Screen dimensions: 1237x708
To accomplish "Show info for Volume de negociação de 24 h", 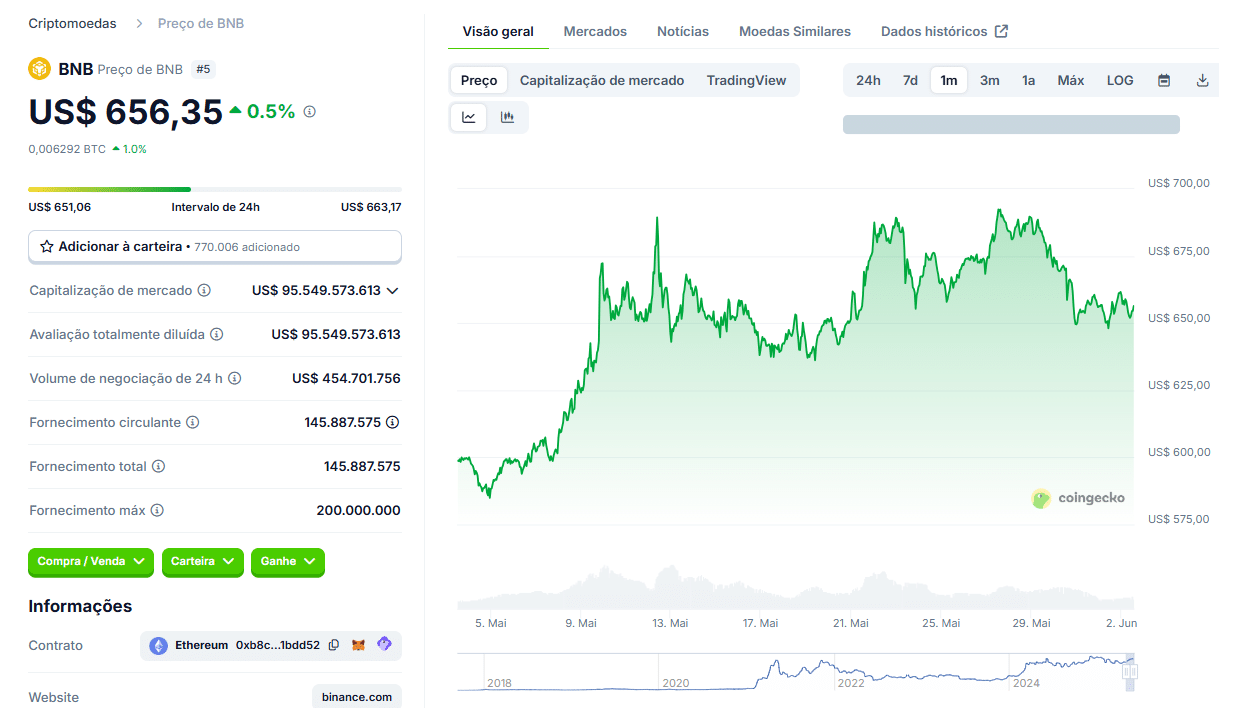I will click(x=234, y=378).
